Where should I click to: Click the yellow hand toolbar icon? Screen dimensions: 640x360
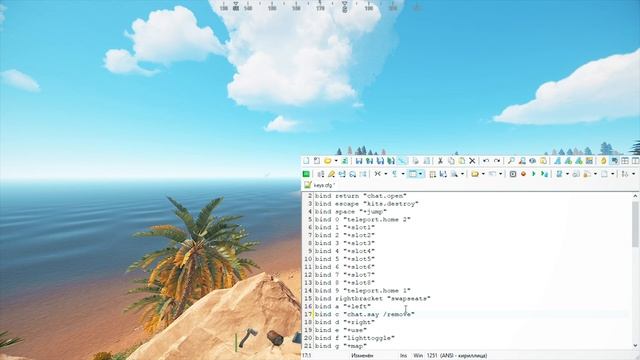point(603,161)
